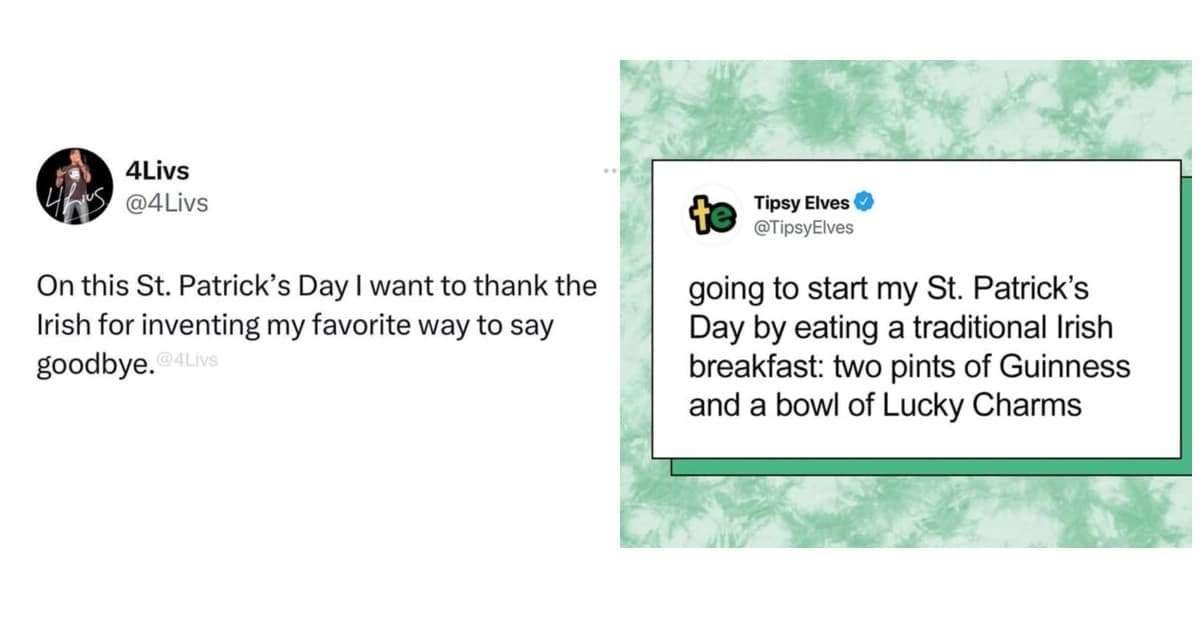Image resolution: width=1200 pixels, height=628 pixels.
Task: Open the Tipsy Elves display name
Action: point(801,203)
